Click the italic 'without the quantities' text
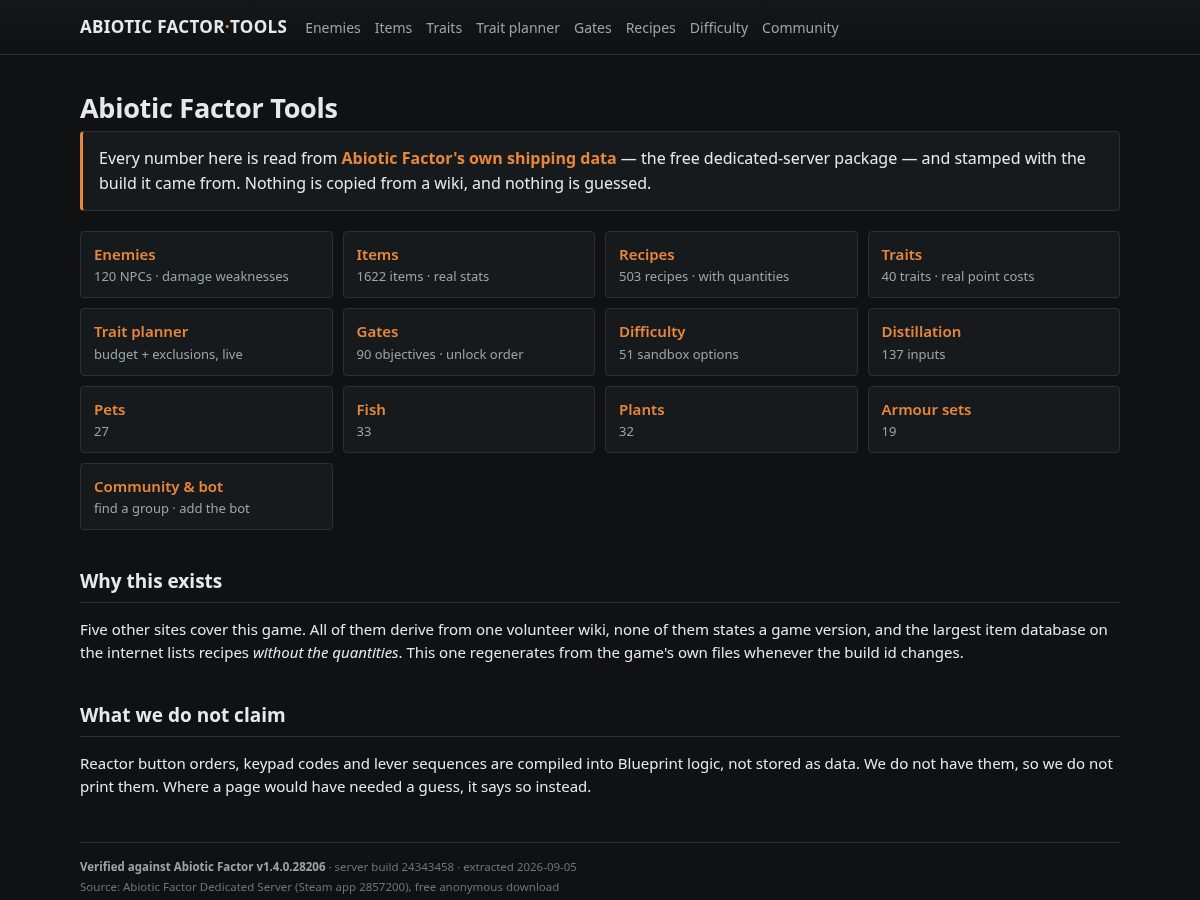Screen dimensions: 1200x900 point(326,653)
